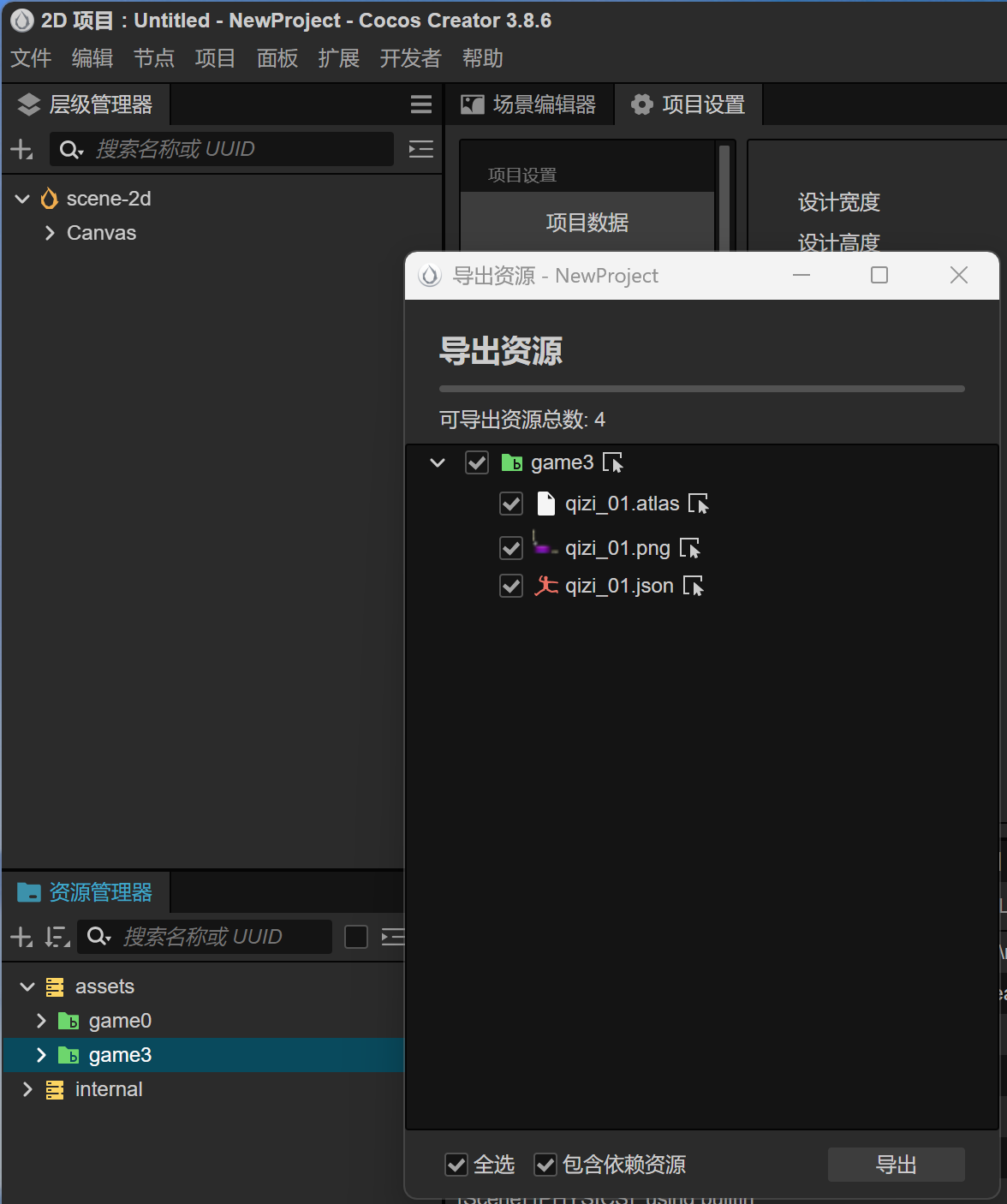Click the locate icon next to qizi_01.png
The image size is (1007, 1204).
click(x=690, y=547)
